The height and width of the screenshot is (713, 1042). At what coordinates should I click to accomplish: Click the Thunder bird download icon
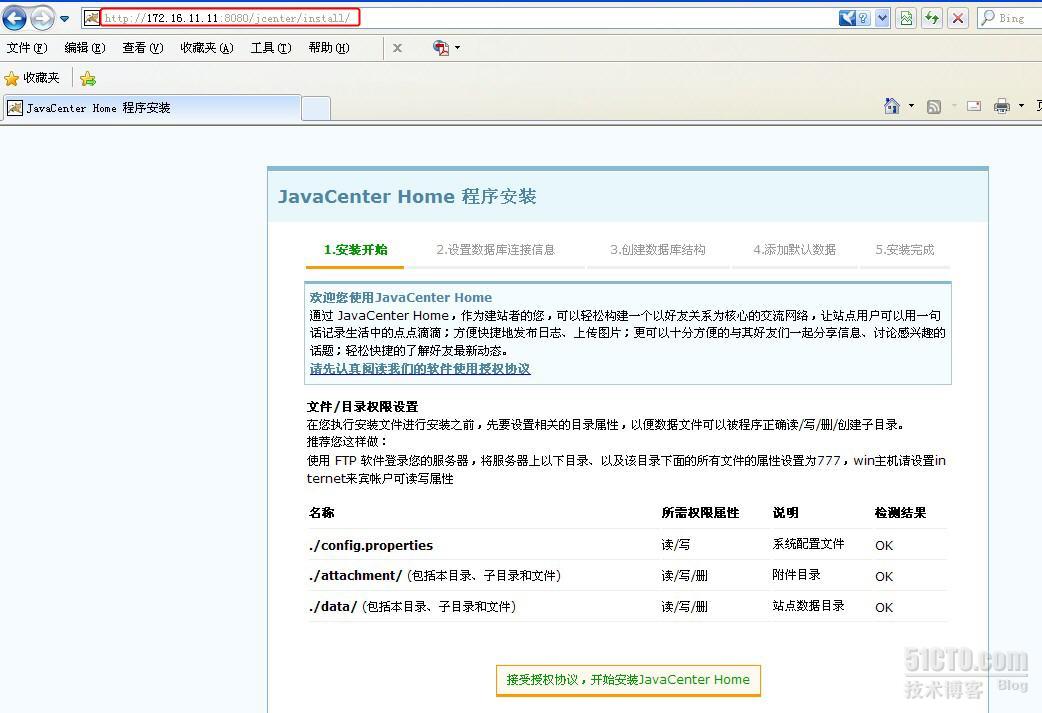pyautogui.click(x=847, y=18)
